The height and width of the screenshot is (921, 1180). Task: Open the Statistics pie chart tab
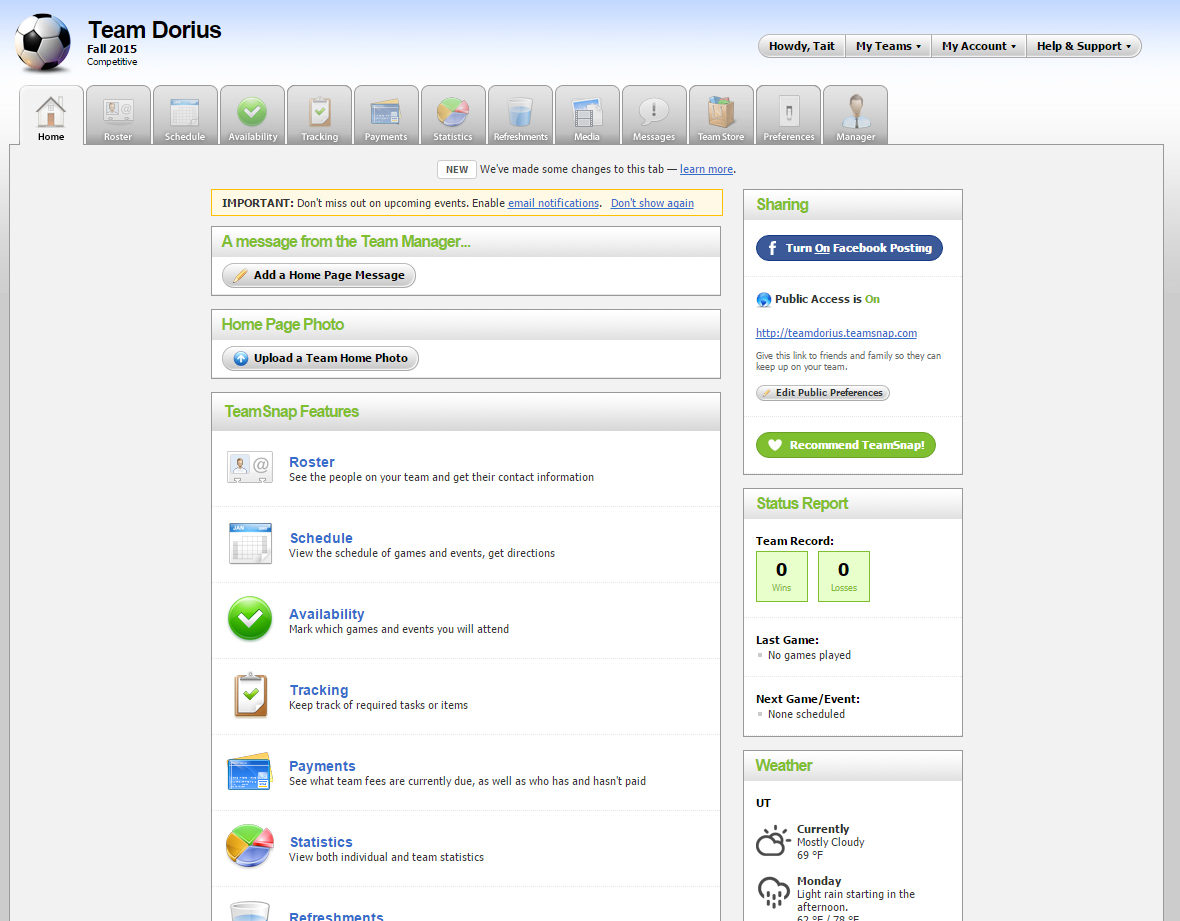click(453, 116)
